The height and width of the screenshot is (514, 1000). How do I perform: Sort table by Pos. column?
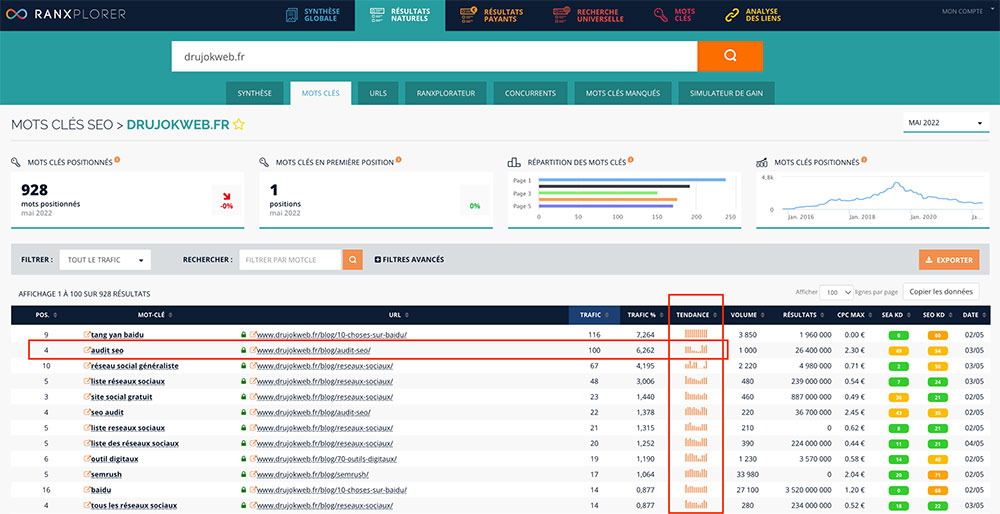(x=47, y=314)
